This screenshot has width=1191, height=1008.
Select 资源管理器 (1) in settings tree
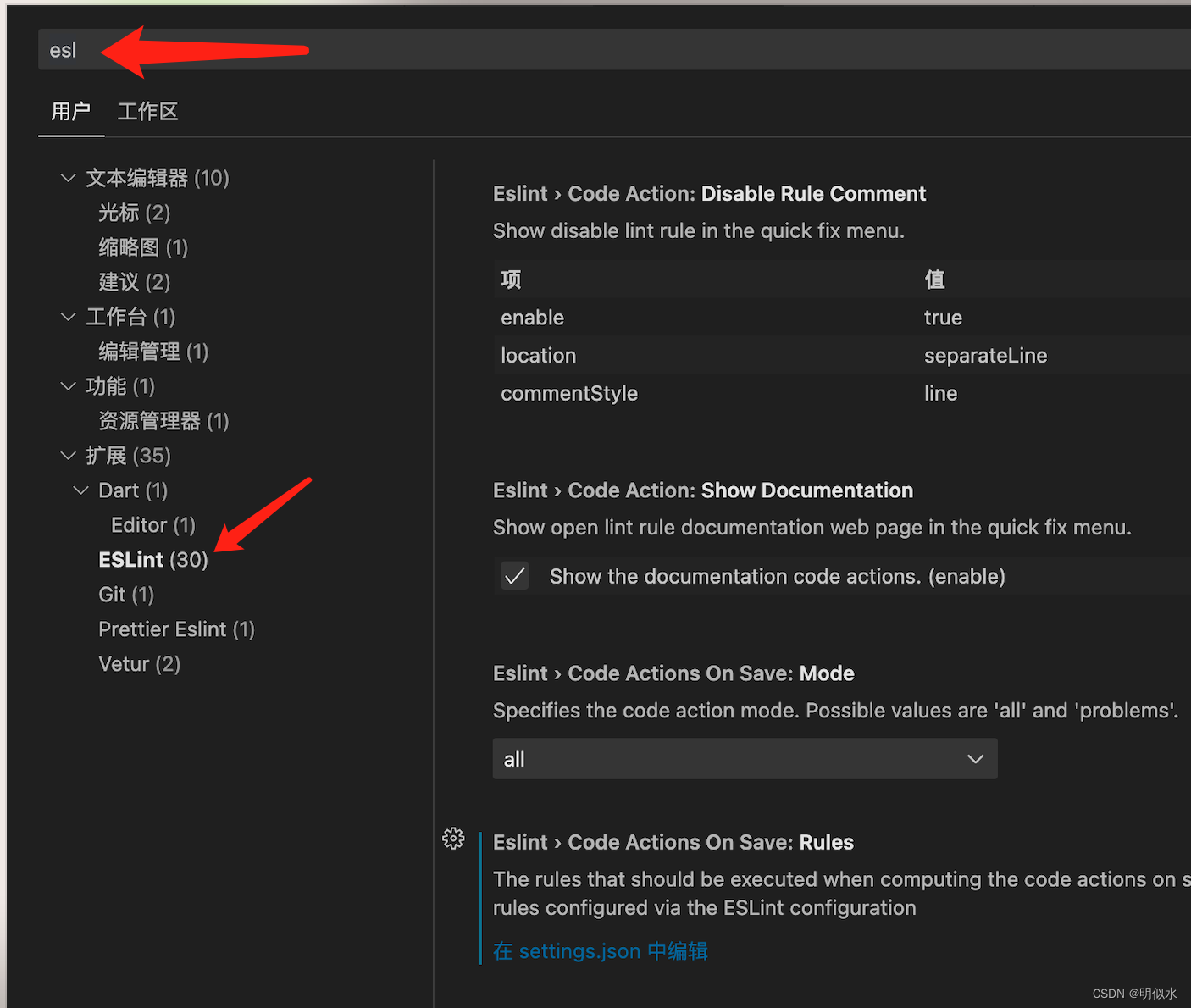click(x=163, y=421)
